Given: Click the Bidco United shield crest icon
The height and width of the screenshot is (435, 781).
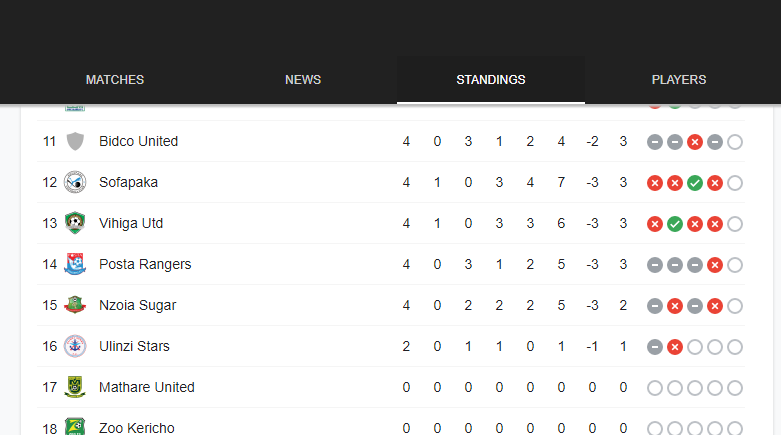Looking at the screenshot, I should (x=75, y=142).
